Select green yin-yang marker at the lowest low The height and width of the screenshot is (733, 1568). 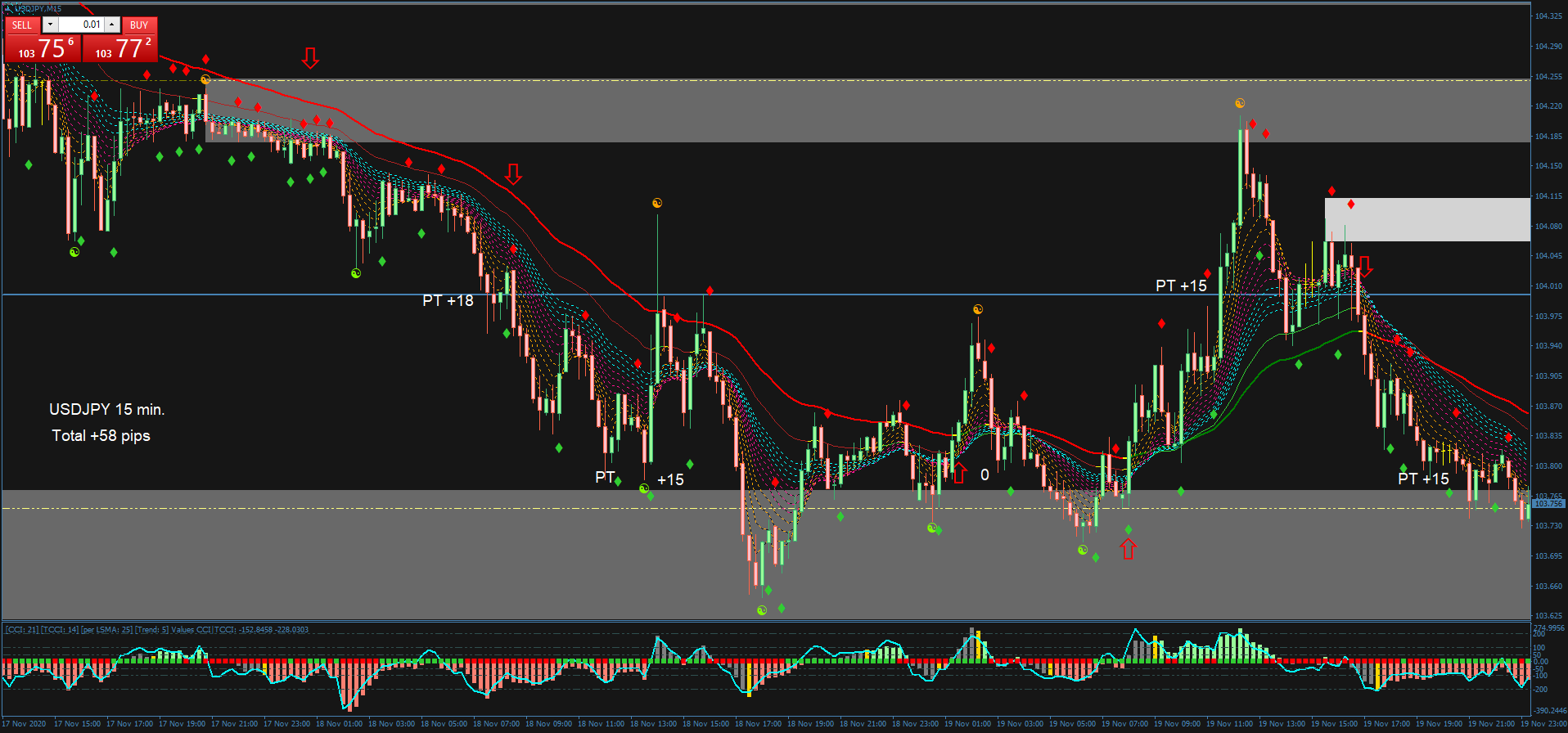pyautogui.click(x=762, y=610)
